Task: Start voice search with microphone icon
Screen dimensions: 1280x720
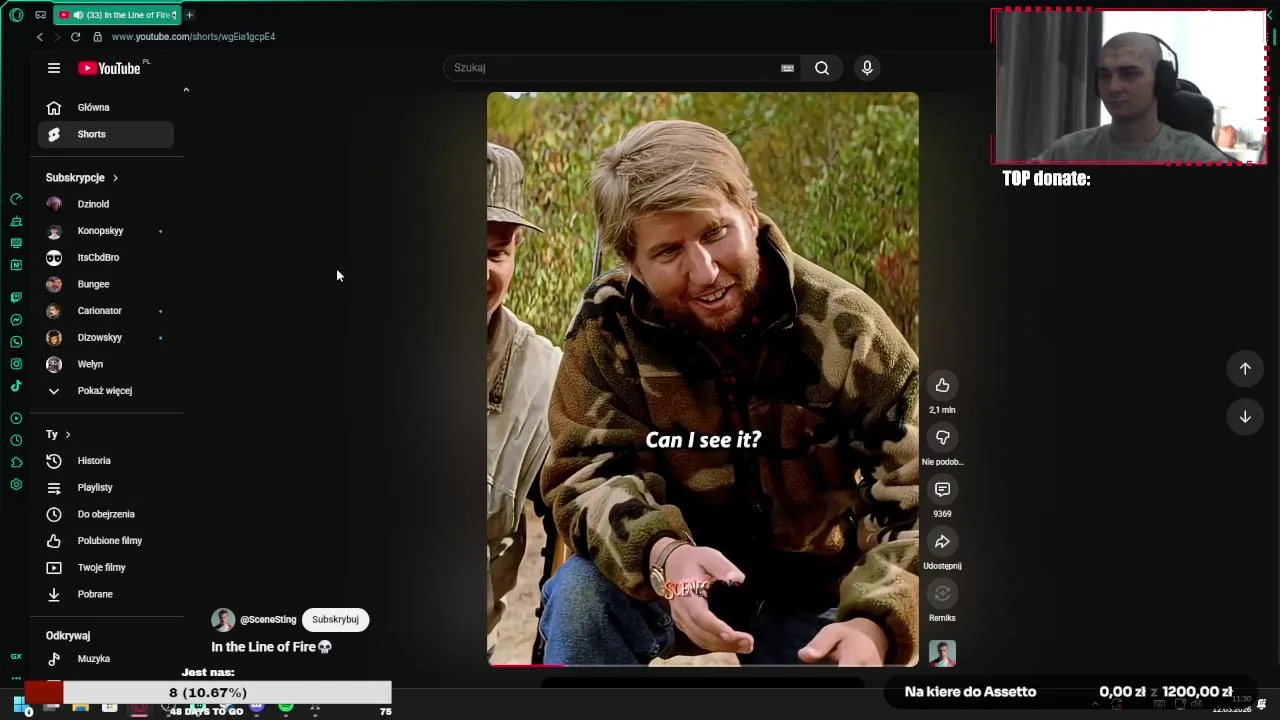Action: click(x=867, y=68)
